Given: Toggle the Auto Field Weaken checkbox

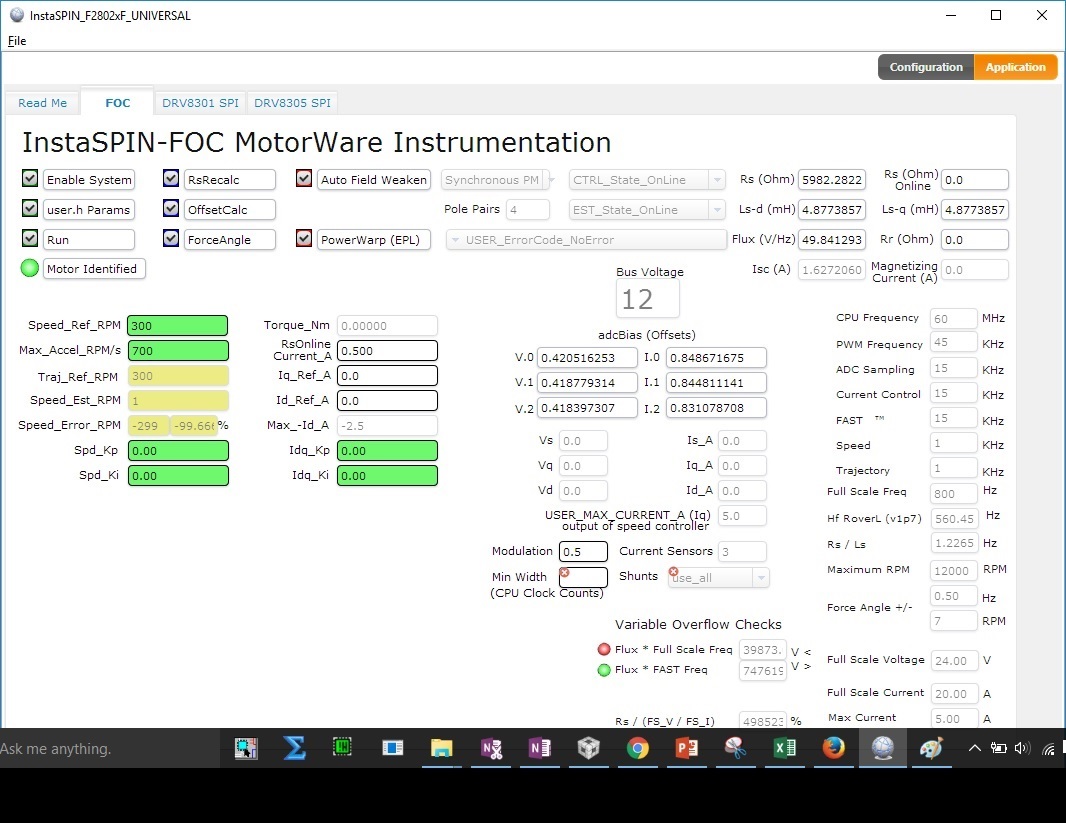Looking at the screenshot, I should pos(304,178).
